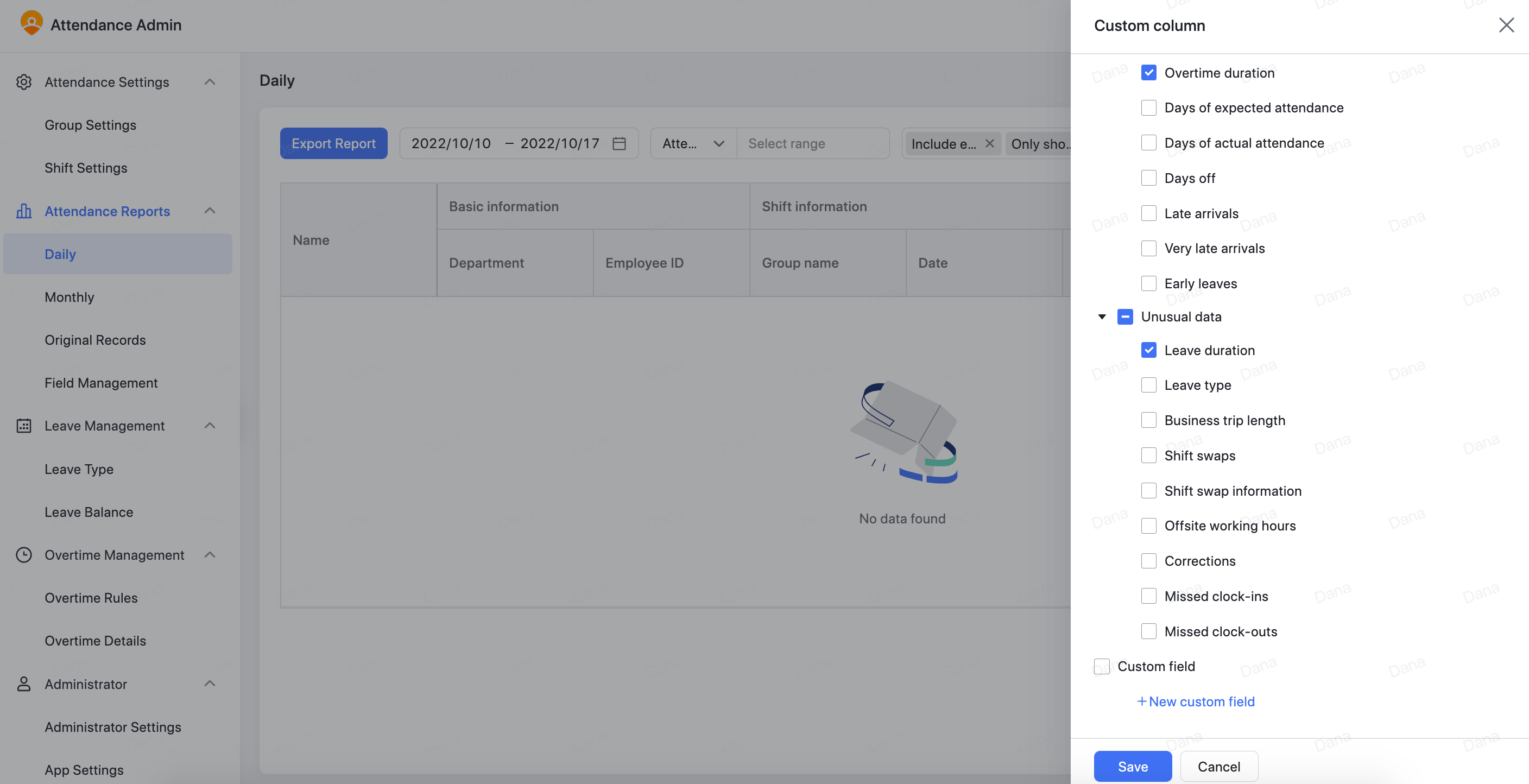The height and width of the screenshot is (784, 1529).
Task: Open Administrator section via the person icon
Action: [24, 684]
